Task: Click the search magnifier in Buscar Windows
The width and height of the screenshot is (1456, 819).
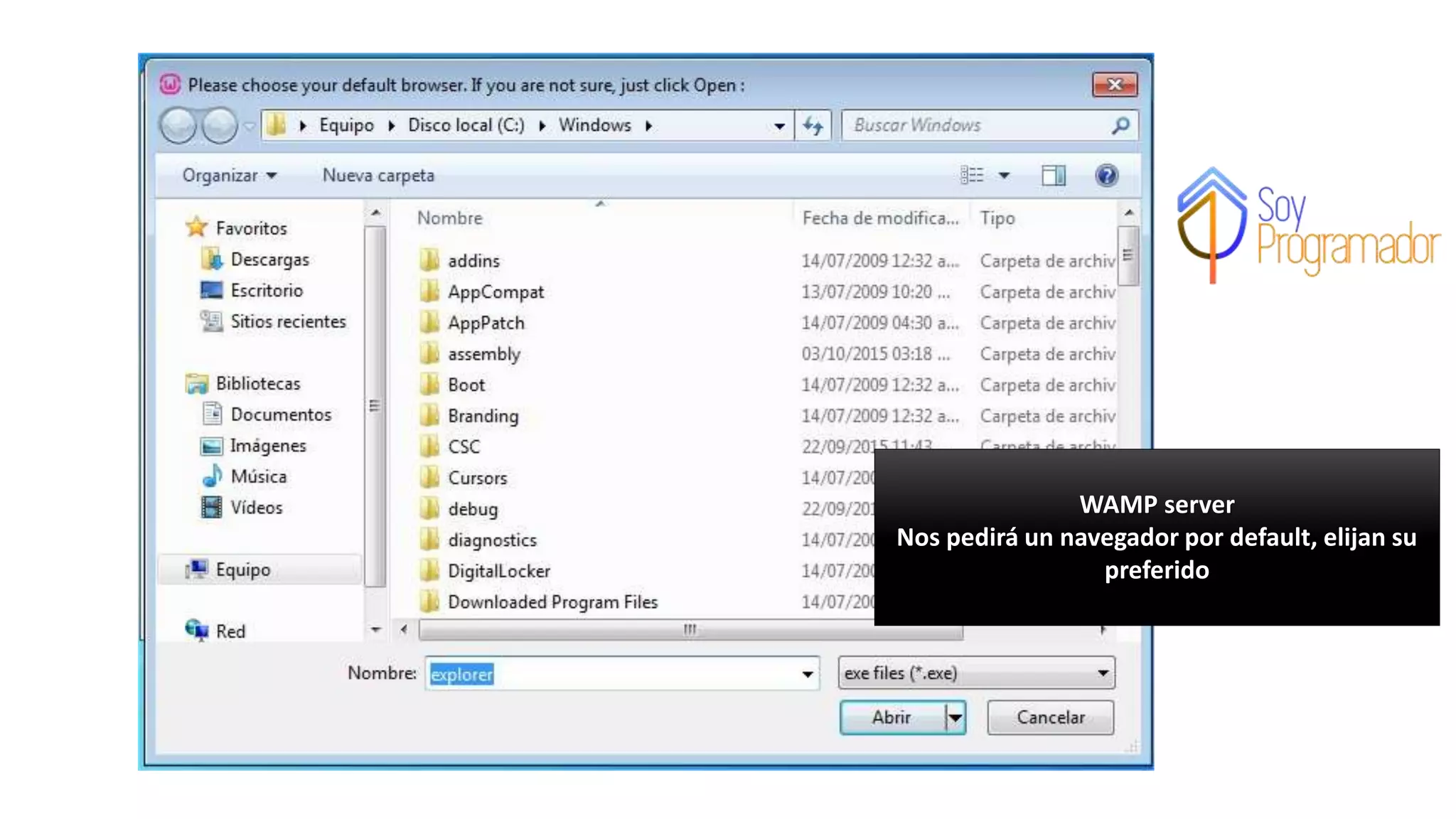Action: click(1120, 126)
